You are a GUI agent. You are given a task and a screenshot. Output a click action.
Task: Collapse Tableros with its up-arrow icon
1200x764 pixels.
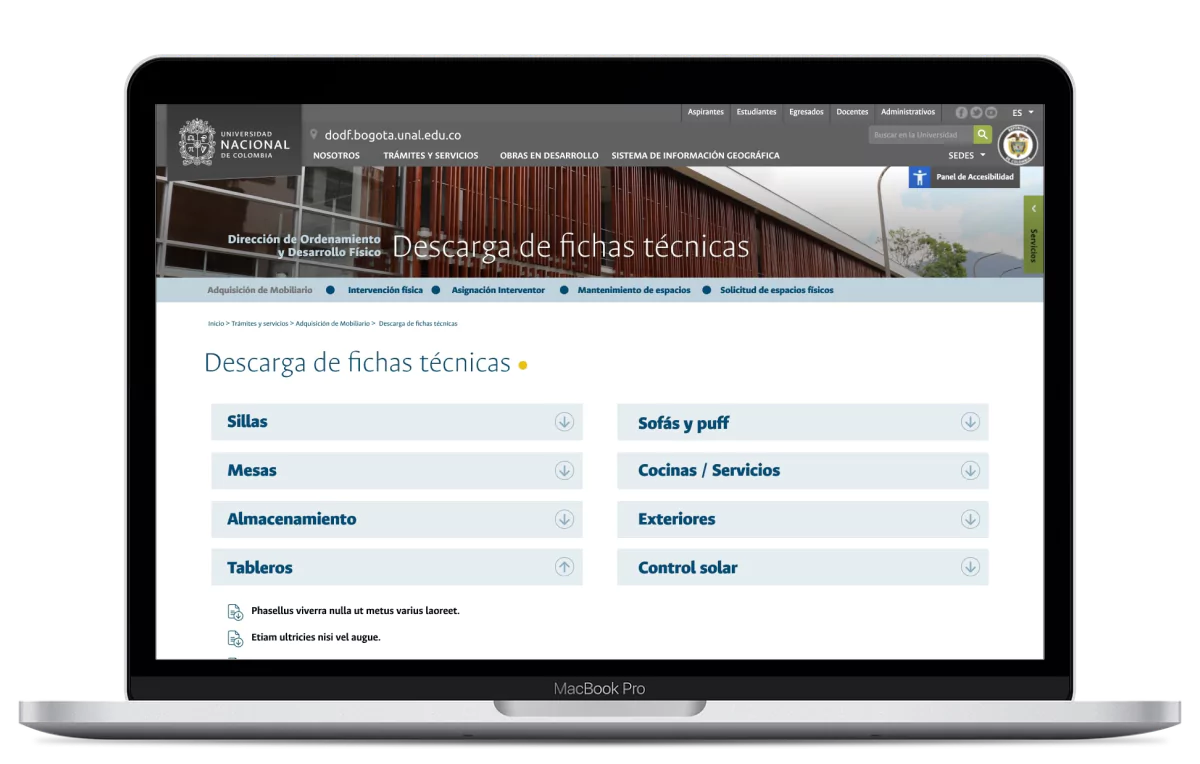click(x=564, y=567)
